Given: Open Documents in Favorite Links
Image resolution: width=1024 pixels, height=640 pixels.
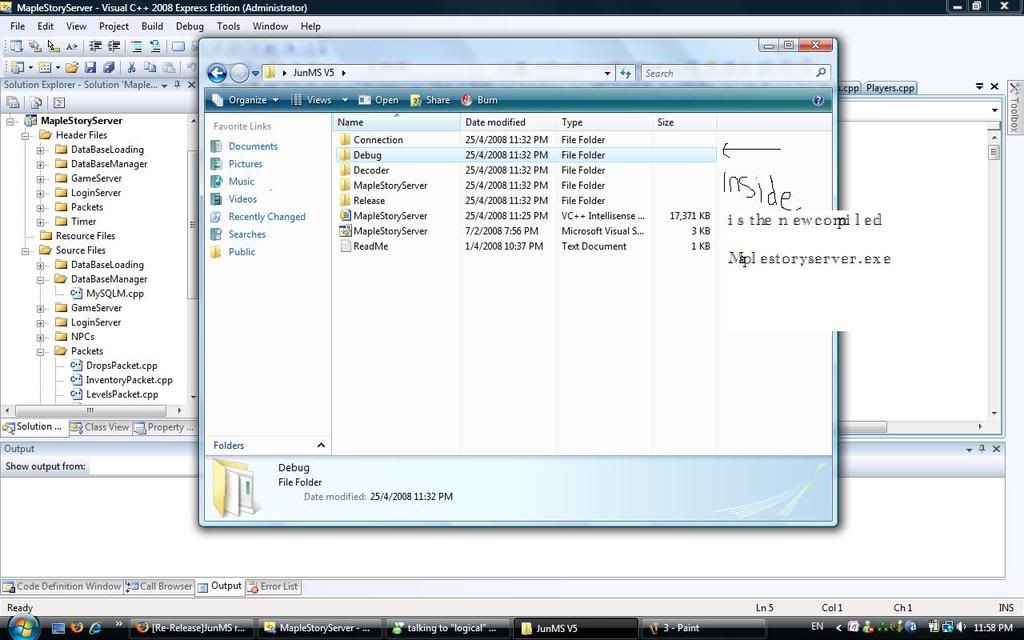Looking at the screenshot, I should click(x=252, y=146).
